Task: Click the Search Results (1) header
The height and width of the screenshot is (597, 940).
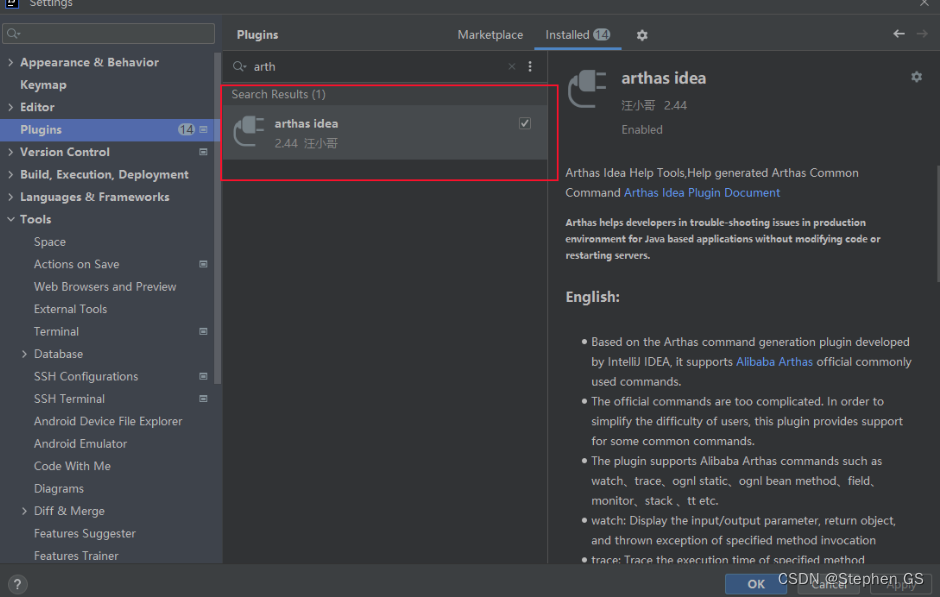Action: (x=278, y=94)
